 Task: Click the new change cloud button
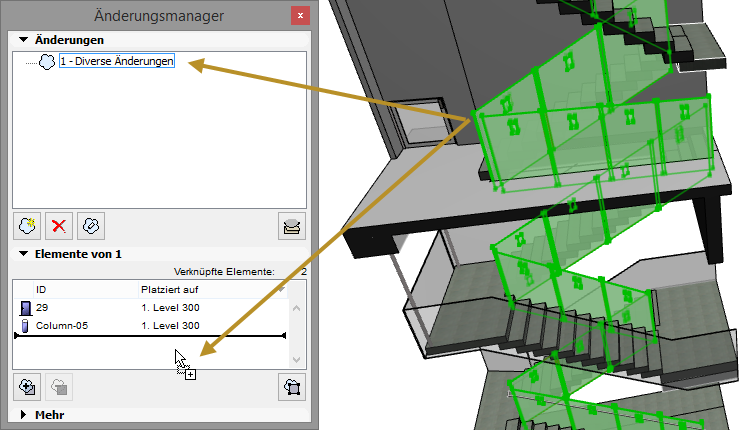click(27, 225)
